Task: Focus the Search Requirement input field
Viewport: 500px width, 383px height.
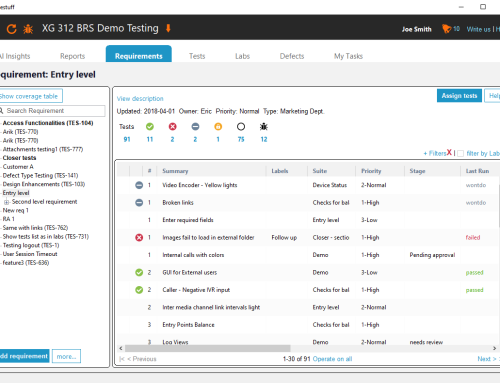Action: coord(52,111)
